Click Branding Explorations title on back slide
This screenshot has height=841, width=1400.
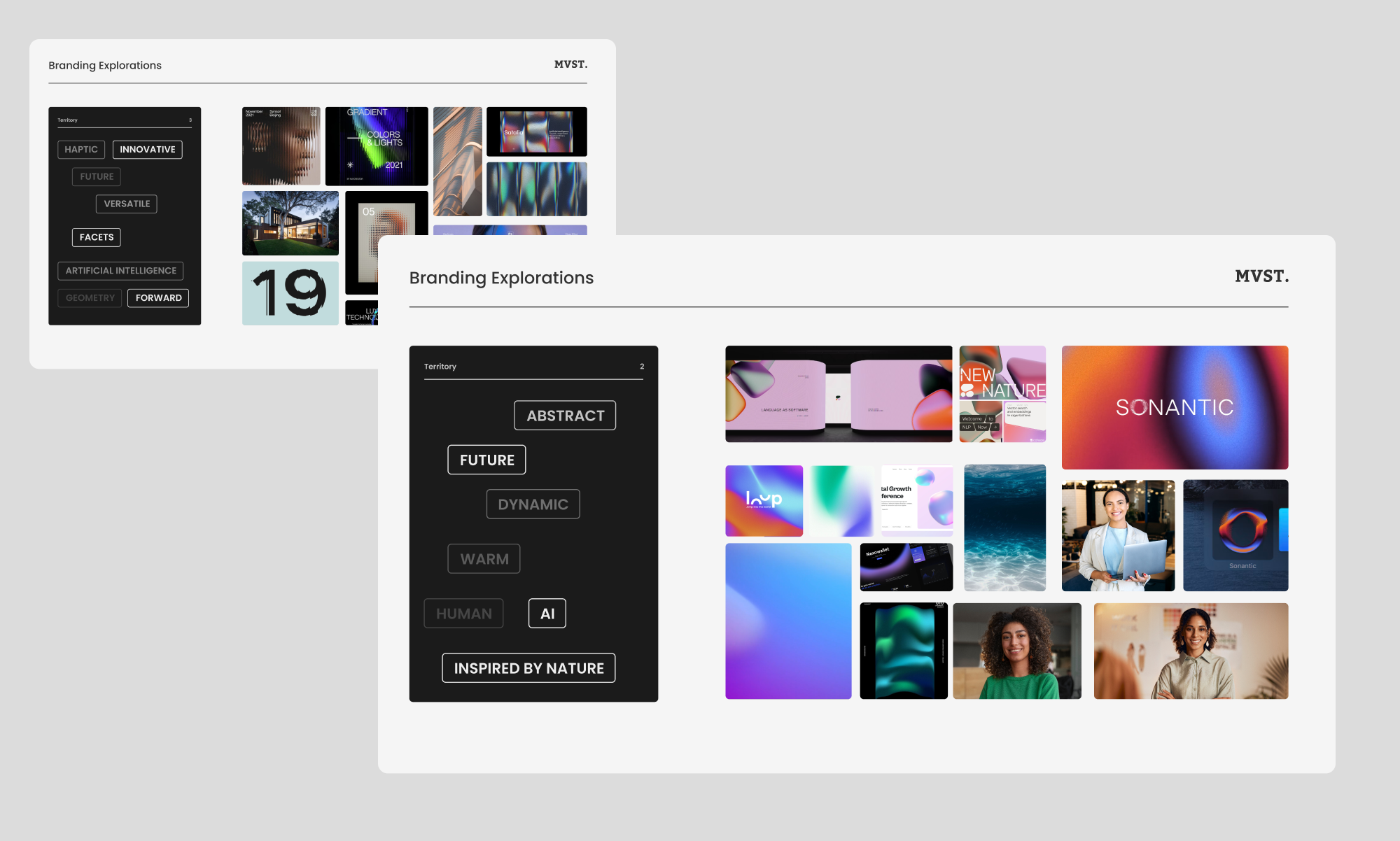click(105, 65)
